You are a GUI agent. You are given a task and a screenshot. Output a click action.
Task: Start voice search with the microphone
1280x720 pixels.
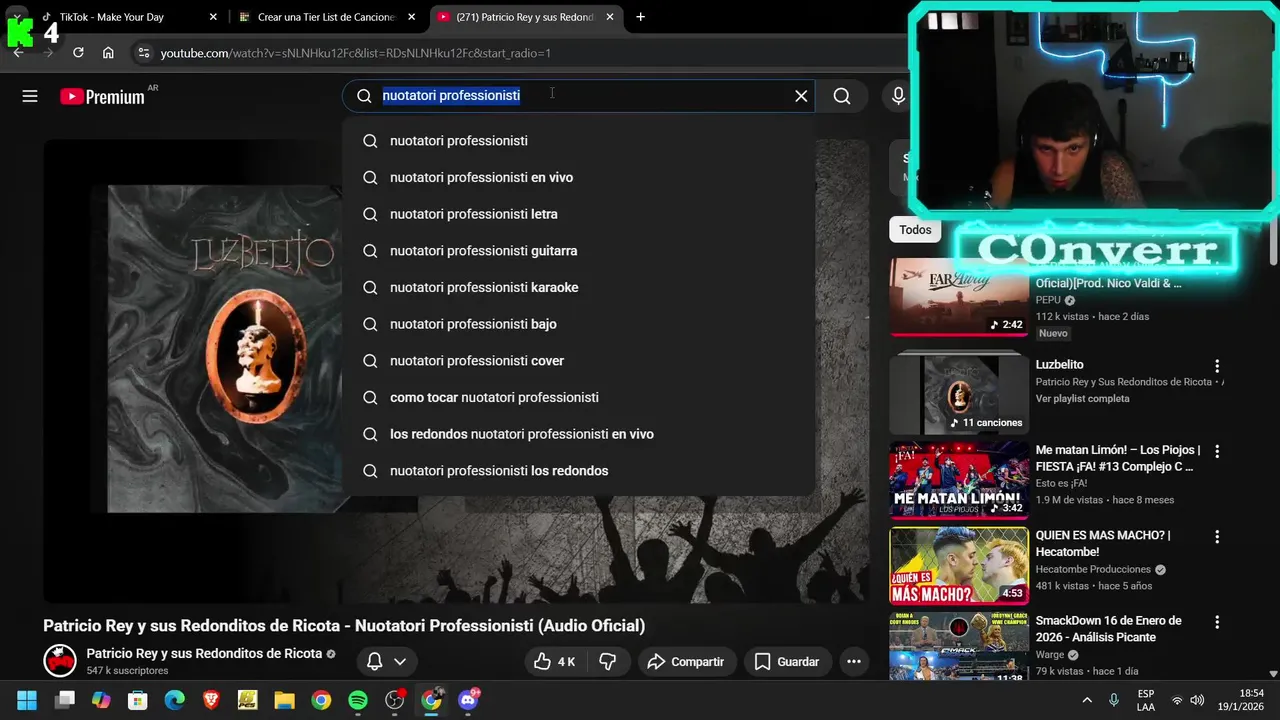point(898,96)
